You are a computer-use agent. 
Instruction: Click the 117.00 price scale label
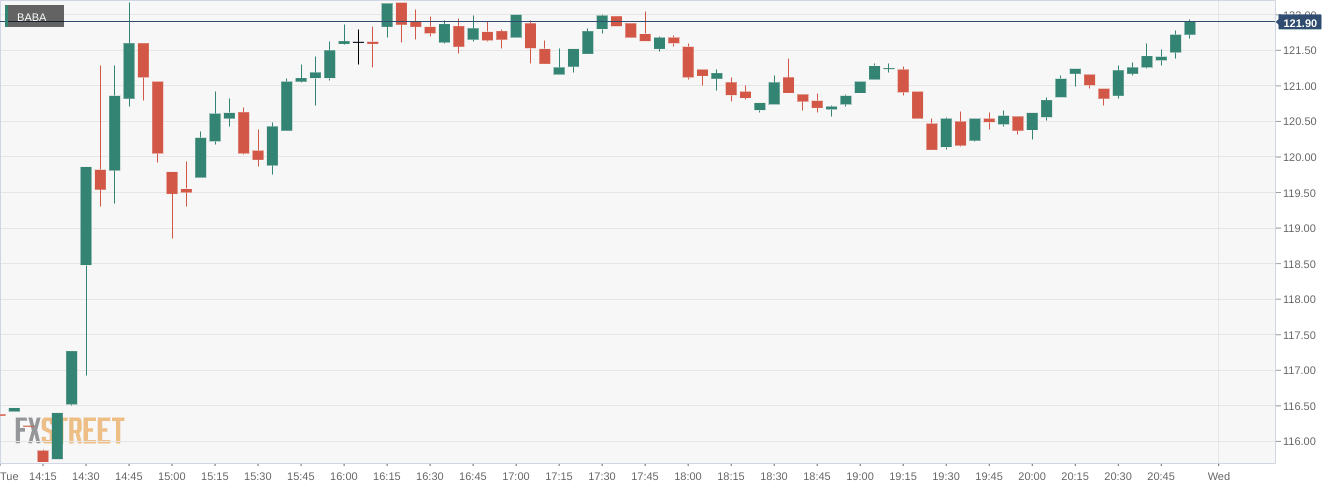[1299, 370]
